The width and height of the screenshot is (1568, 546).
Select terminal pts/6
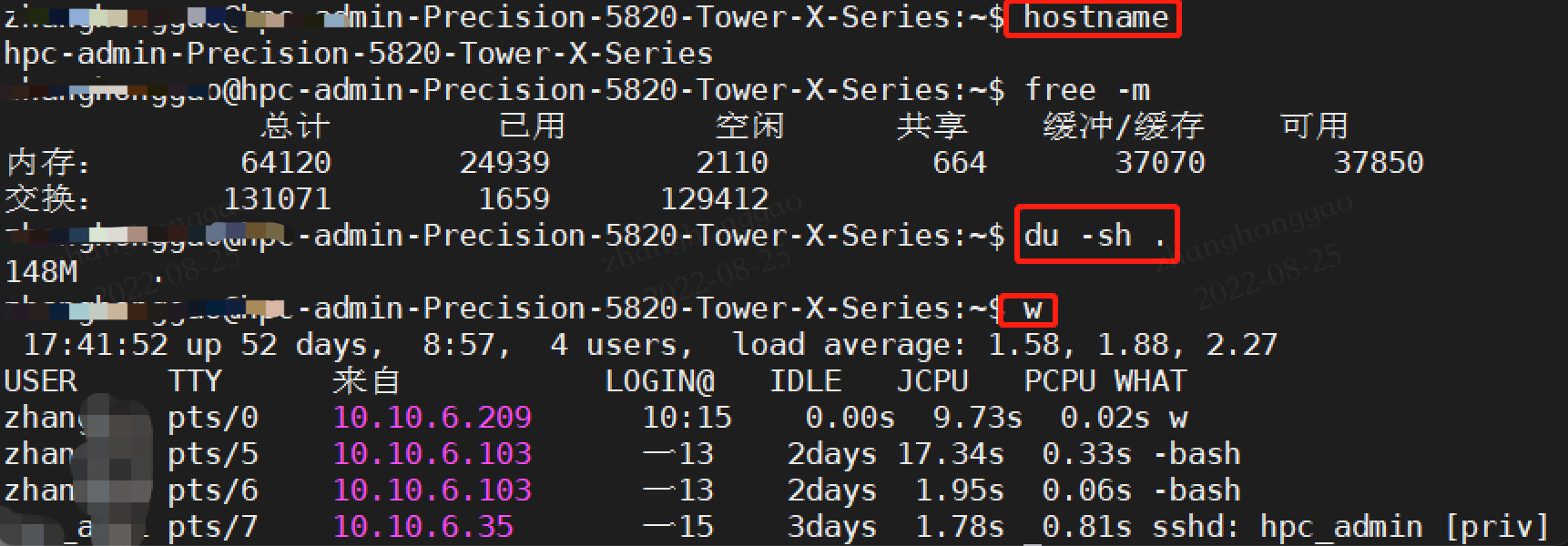pyautogui.click(x=213, y=490)
